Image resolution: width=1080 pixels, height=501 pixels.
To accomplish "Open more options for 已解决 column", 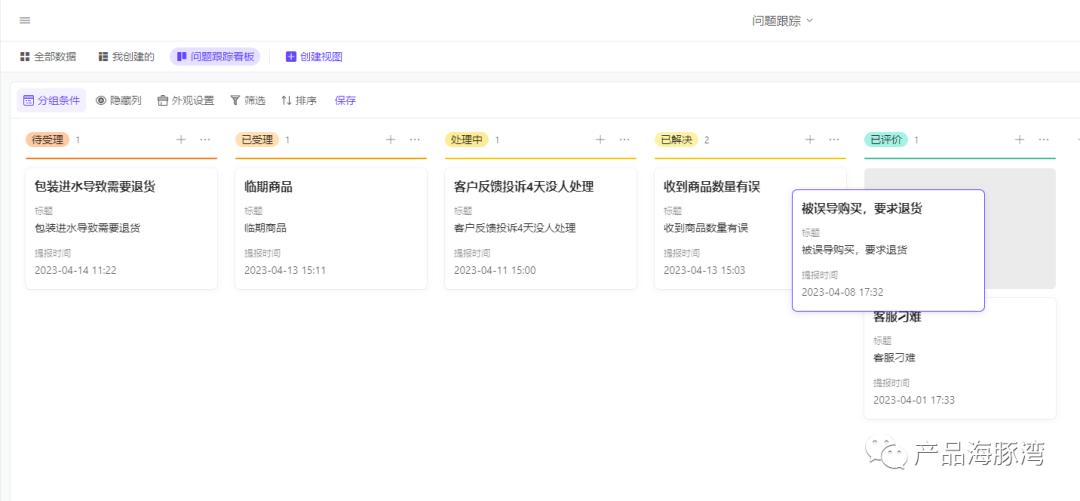I will 834,139.
